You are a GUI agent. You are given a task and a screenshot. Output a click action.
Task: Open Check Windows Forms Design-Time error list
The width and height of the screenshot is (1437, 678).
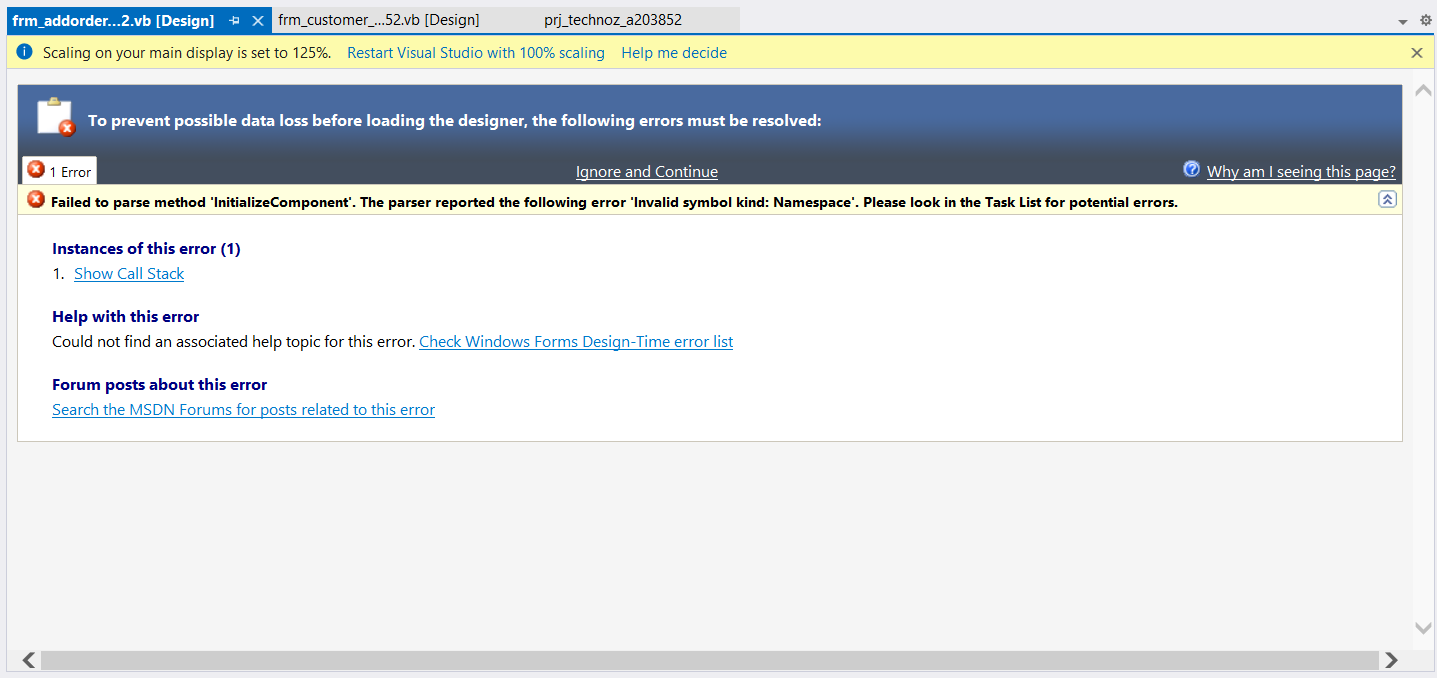576,342
